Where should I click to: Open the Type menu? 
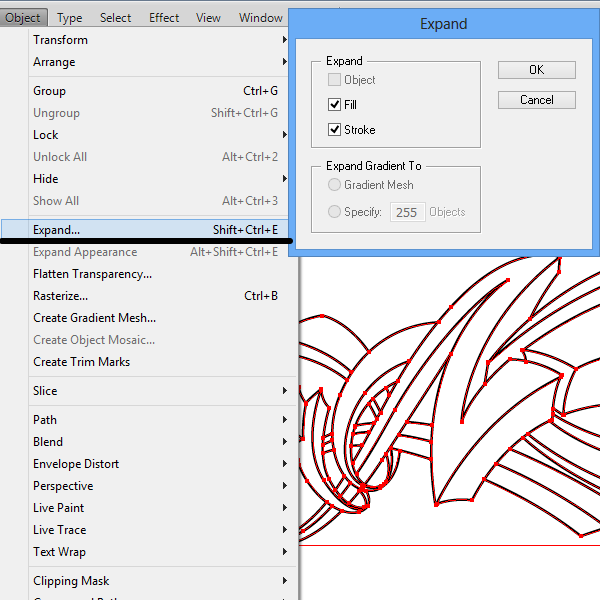(x=70, y=17)
